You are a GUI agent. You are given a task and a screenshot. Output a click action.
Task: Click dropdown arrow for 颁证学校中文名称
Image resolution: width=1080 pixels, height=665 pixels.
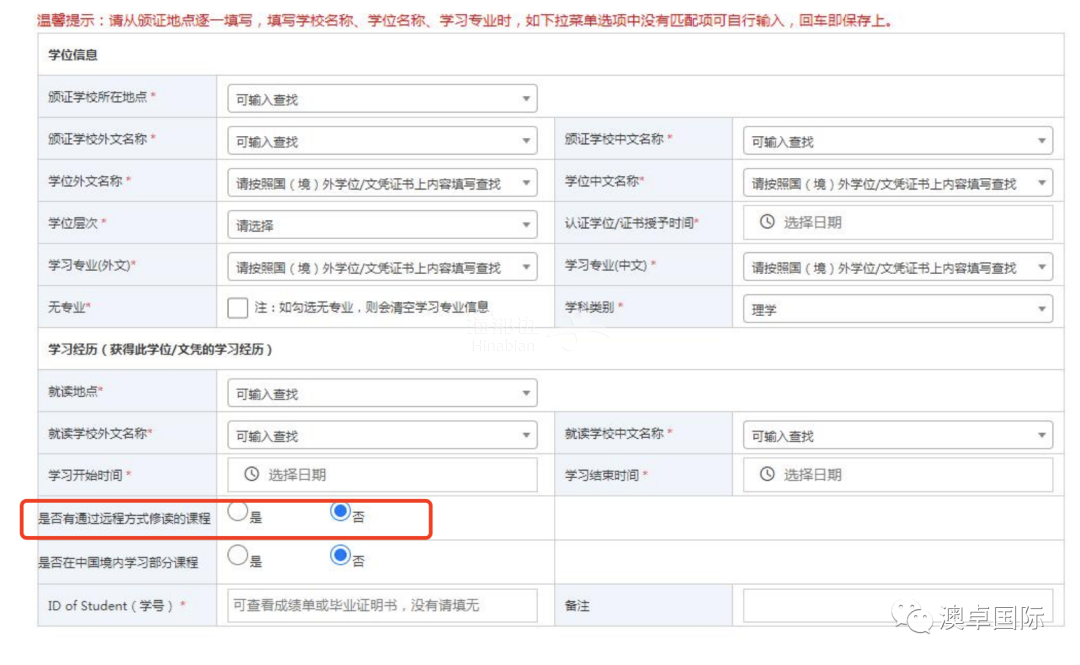(1042, 142)
